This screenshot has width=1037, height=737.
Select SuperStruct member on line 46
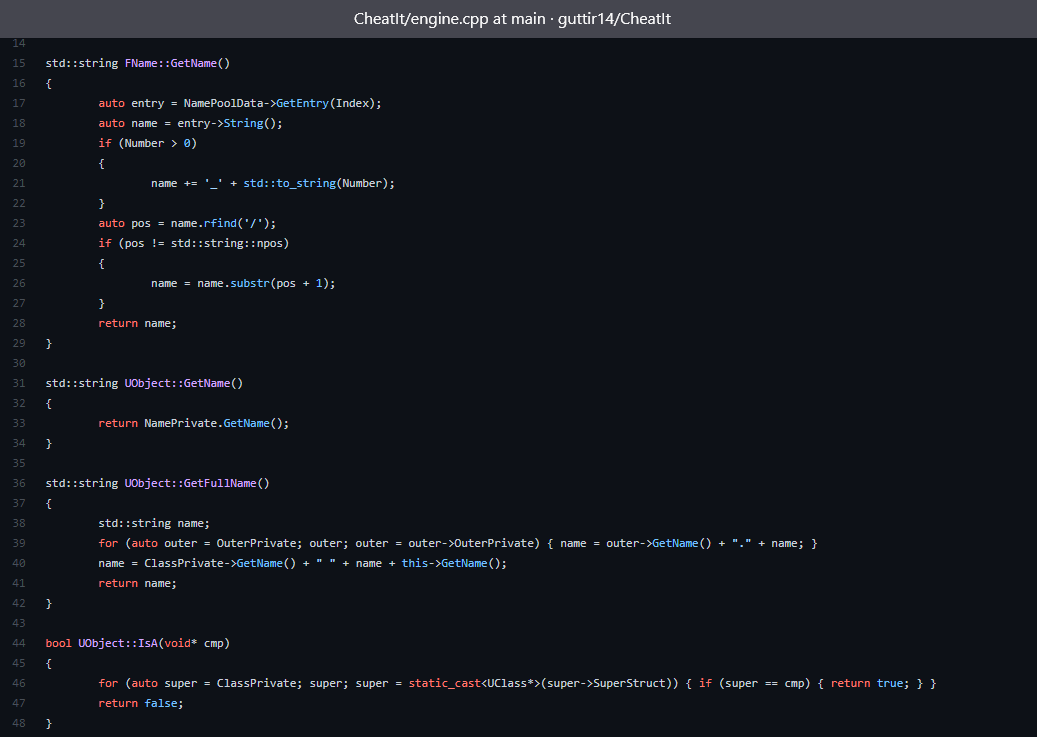coord(625,683)
